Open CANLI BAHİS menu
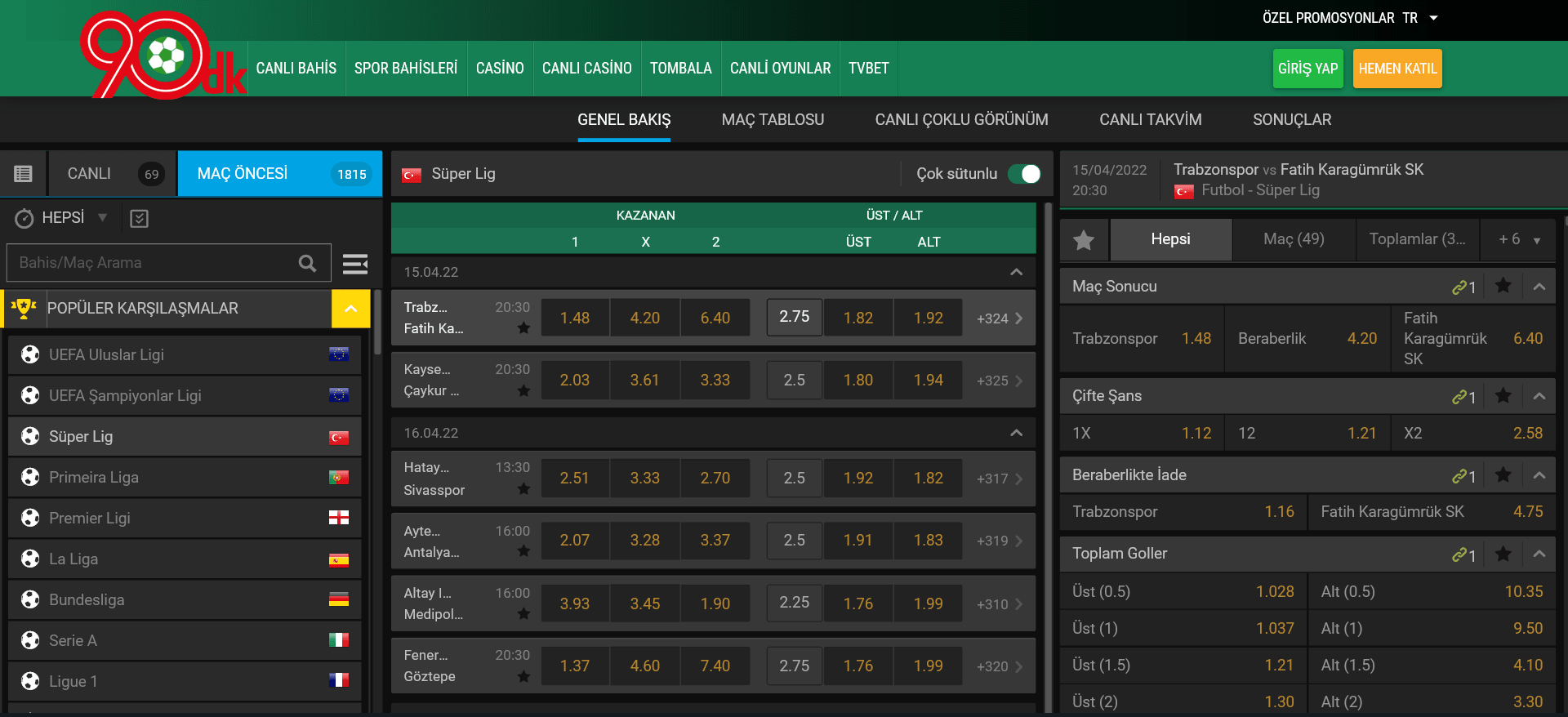This screenshot has height=717, width=1568. pyautogui.click(x=296, y=69)
